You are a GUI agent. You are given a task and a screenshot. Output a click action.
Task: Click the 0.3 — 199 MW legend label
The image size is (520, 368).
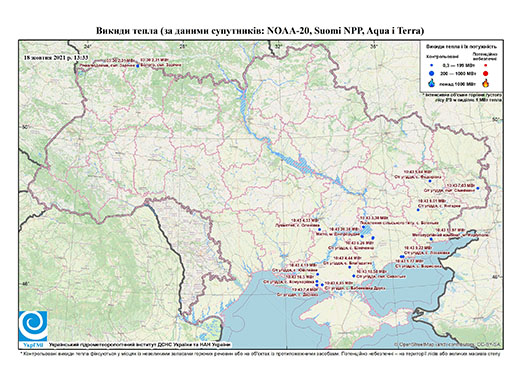(x=458, y=65)
